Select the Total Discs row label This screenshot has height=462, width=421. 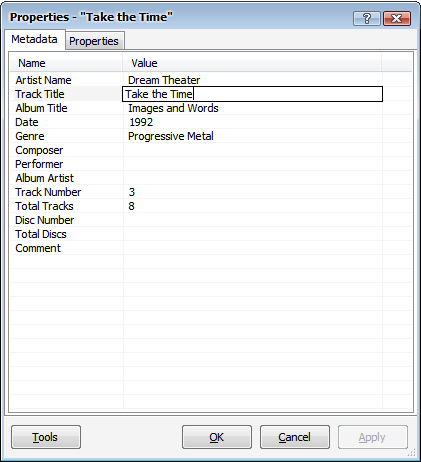tap(41, 234)
